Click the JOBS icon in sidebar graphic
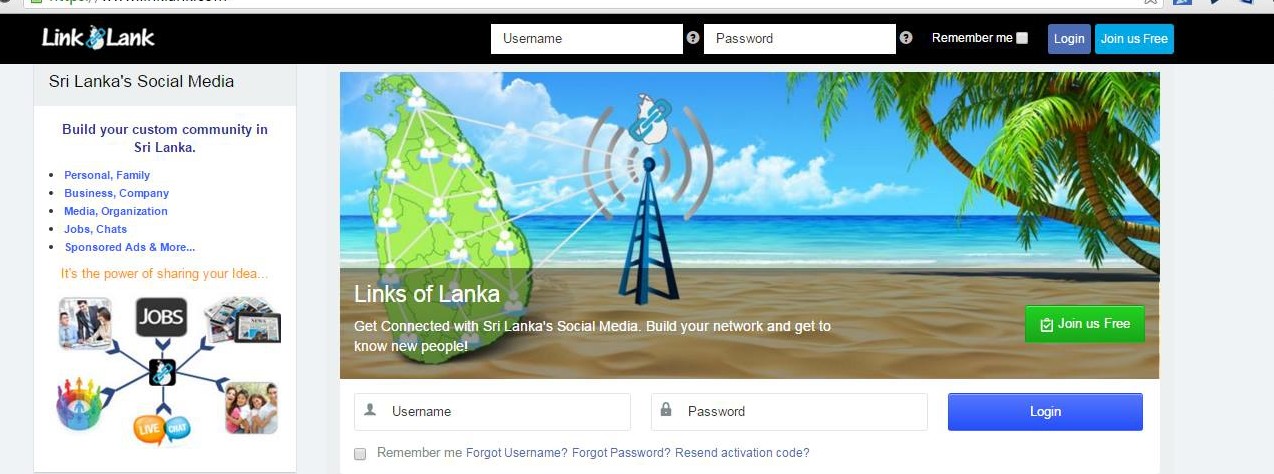This screenshot has width=1274, height=474. [162, 317]
